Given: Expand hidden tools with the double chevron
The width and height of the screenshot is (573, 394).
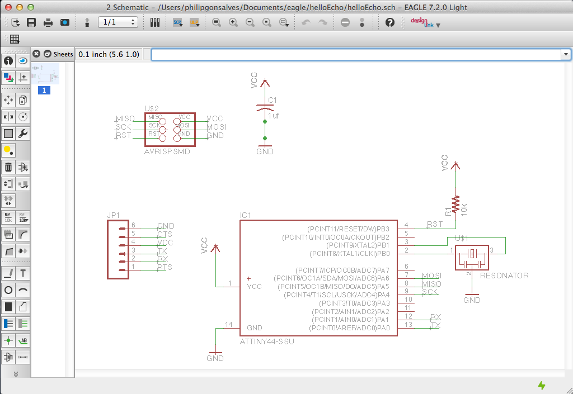Looking at the screenshot, I should coord(16,374).
